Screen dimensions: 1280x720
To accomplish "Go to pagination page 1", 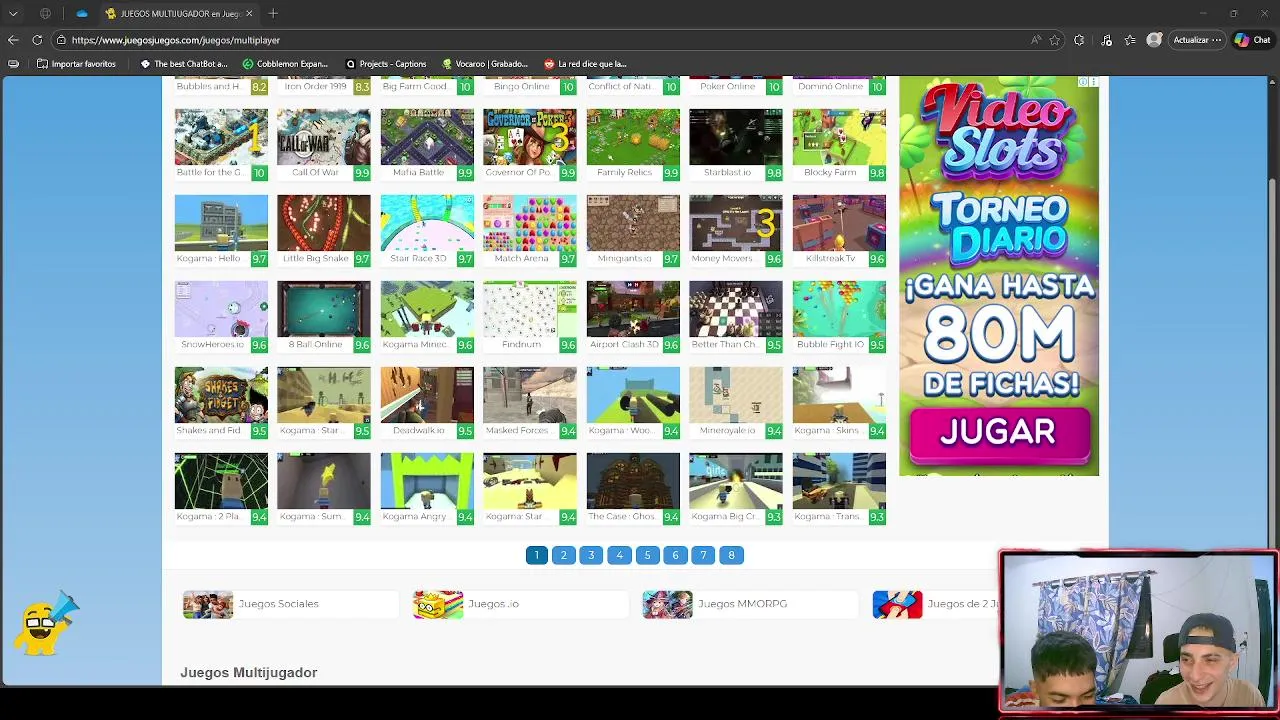I will (537, 555).
